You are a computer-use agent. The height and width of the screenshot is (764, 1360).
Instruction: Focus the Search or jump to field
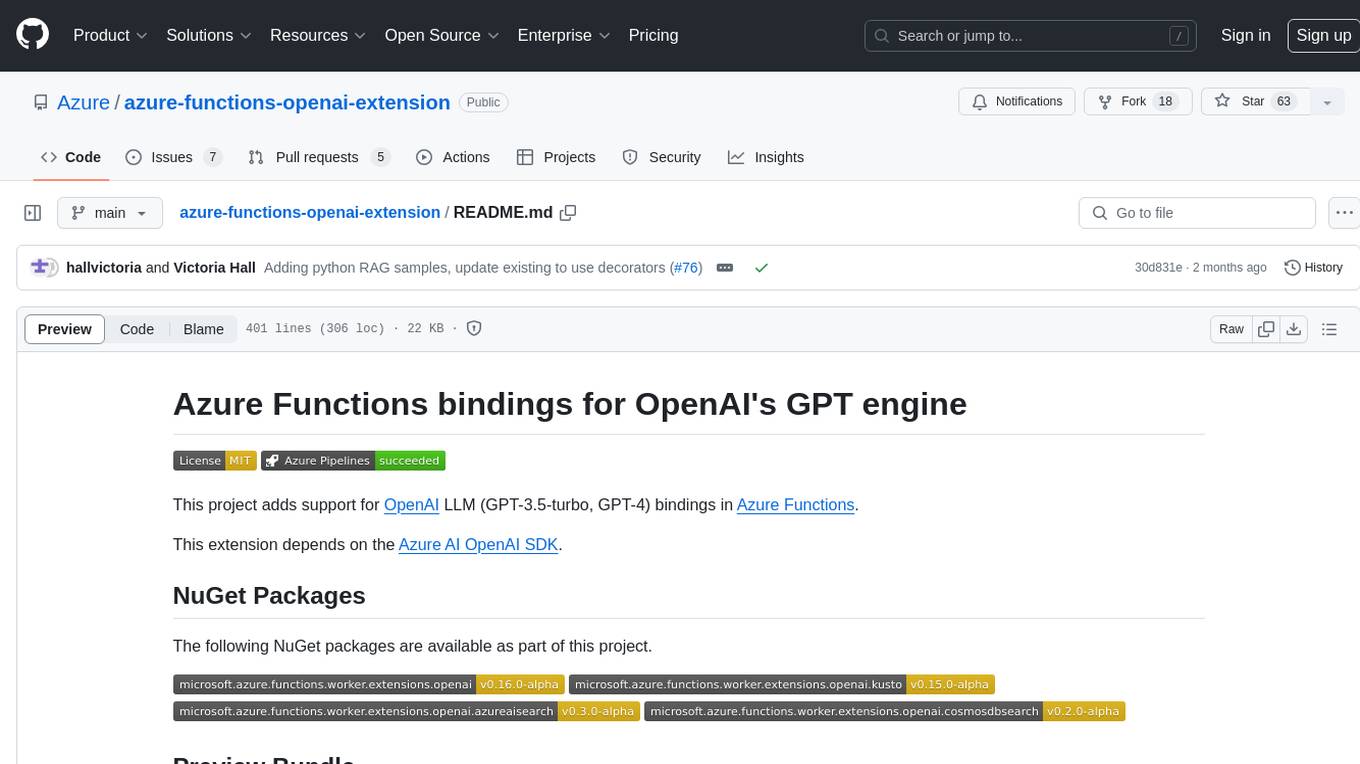(x=1031, y=35)
